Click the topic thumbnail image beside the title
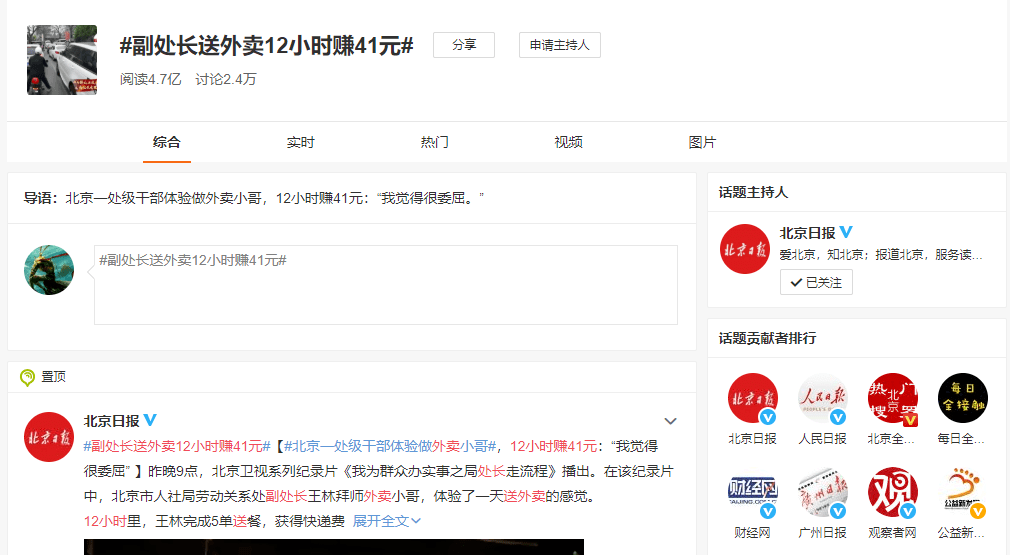The height and width of the screenshot is (555, 1010). tap(61, 60)
